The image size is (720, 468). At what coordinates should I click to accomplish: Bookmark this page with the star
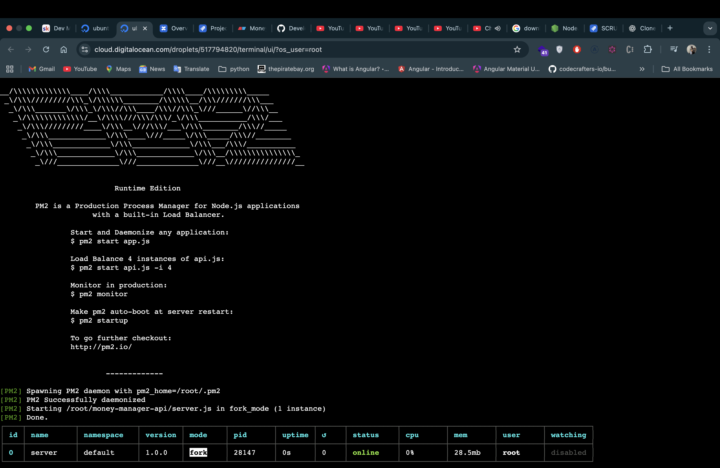517,50
